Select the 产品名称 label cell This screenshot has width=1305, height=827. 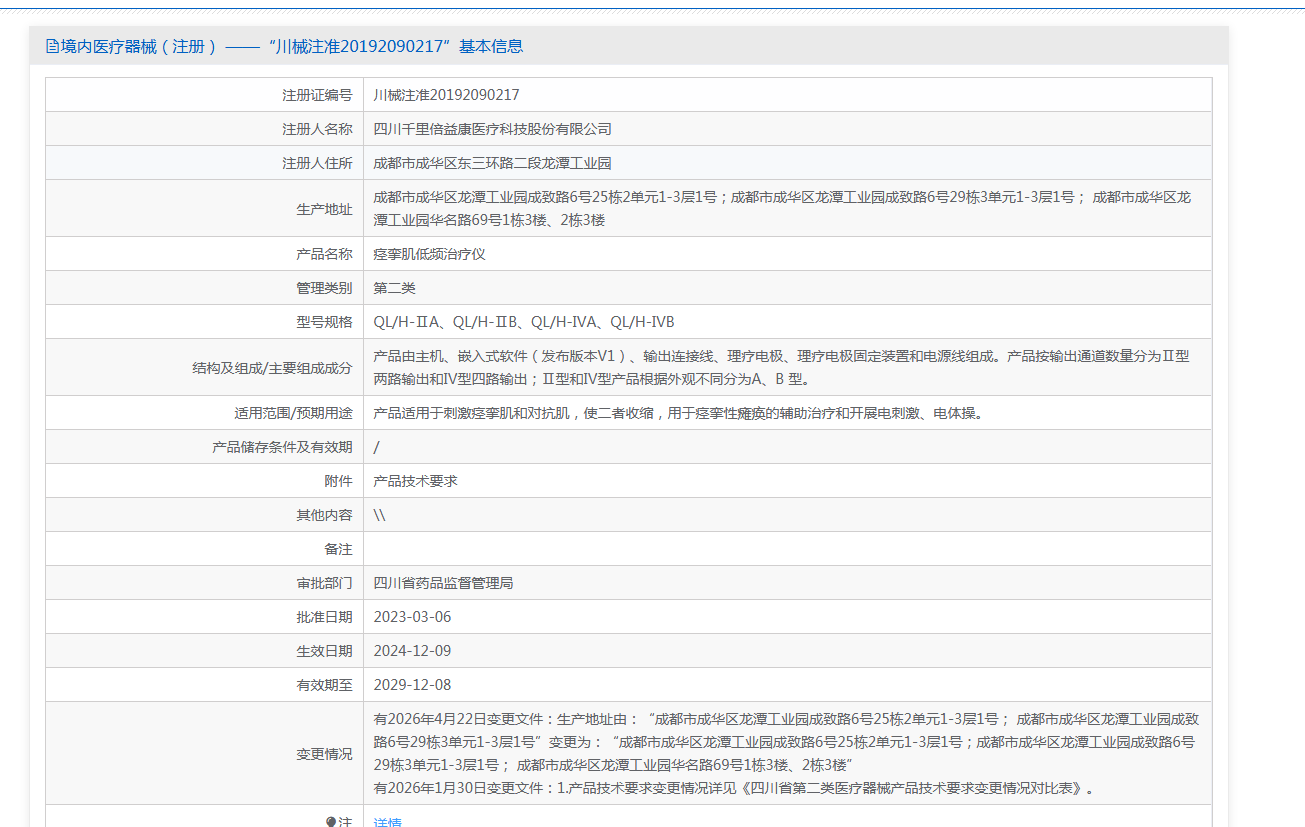(x=204, y=254)
